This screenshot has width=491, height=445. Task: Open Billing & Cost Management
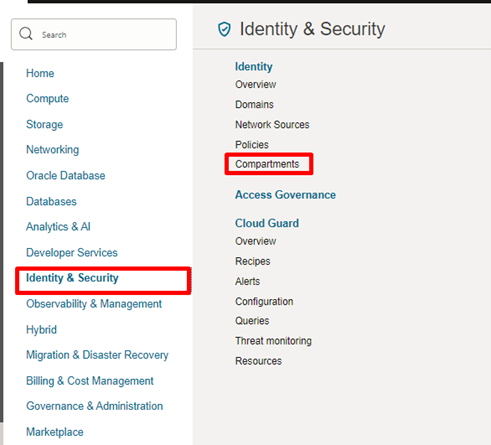(x=90, y=381)
